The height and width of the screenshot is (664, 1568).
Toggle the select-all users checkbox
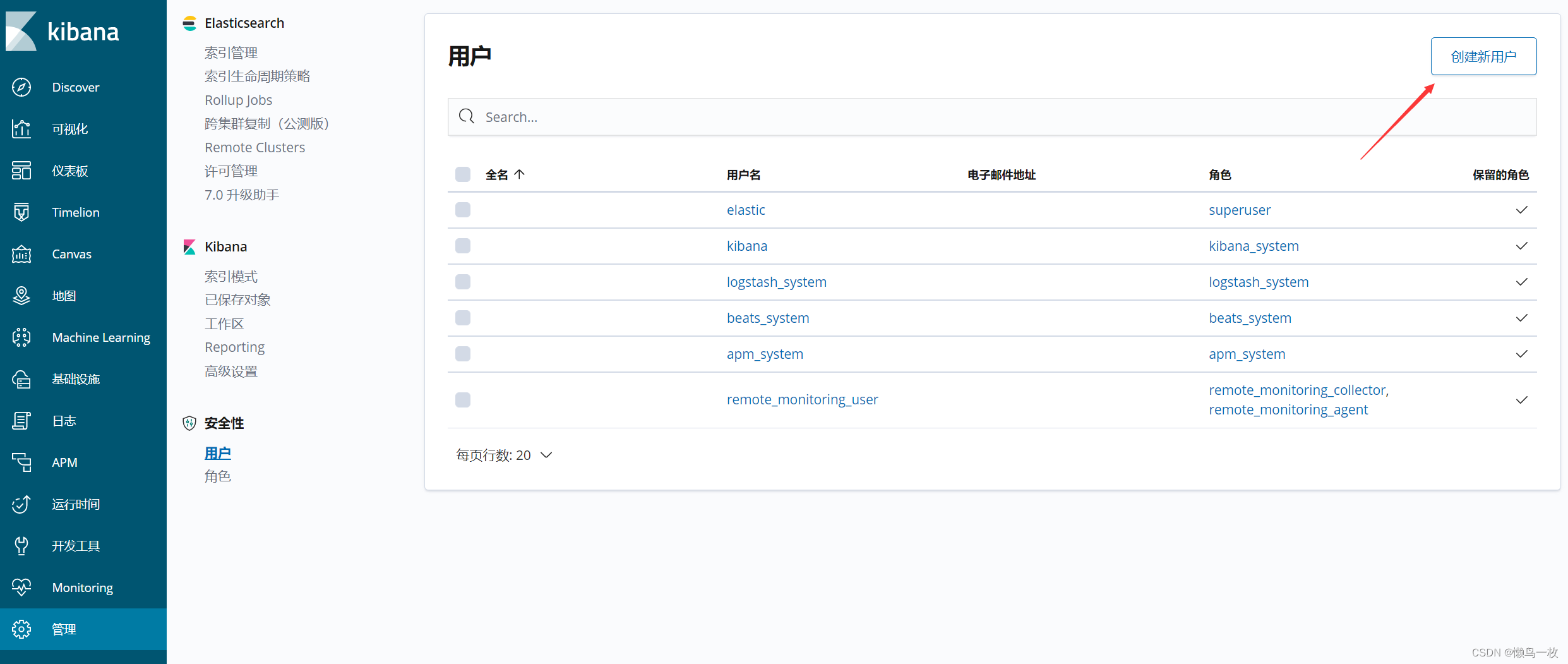click(x=463, y=174)
